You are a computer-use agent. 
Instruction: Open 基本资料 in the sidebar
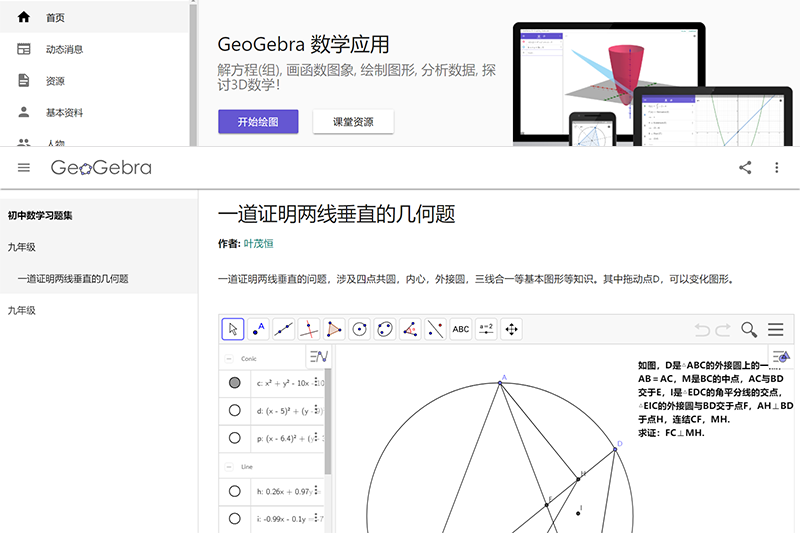(x=94, y=112)
